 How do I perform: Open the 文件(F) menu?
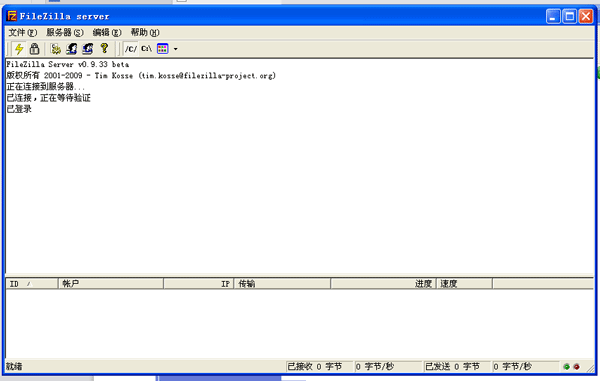[23, 33]
